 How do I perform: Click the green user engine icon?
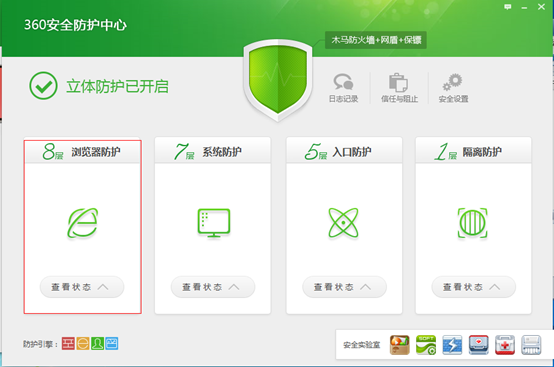click(x=98, y=343)
